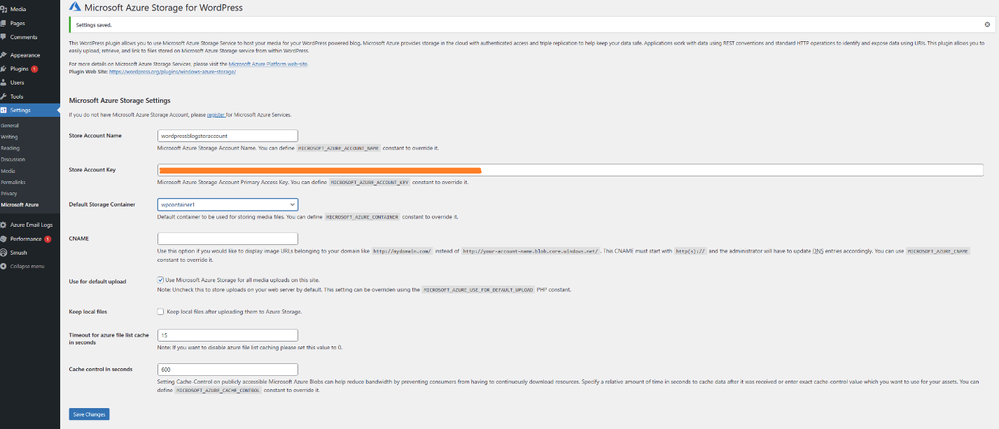The image size is (999, 429).
Task: Open Permalinks settings submenu item
Action: point(13,182)
